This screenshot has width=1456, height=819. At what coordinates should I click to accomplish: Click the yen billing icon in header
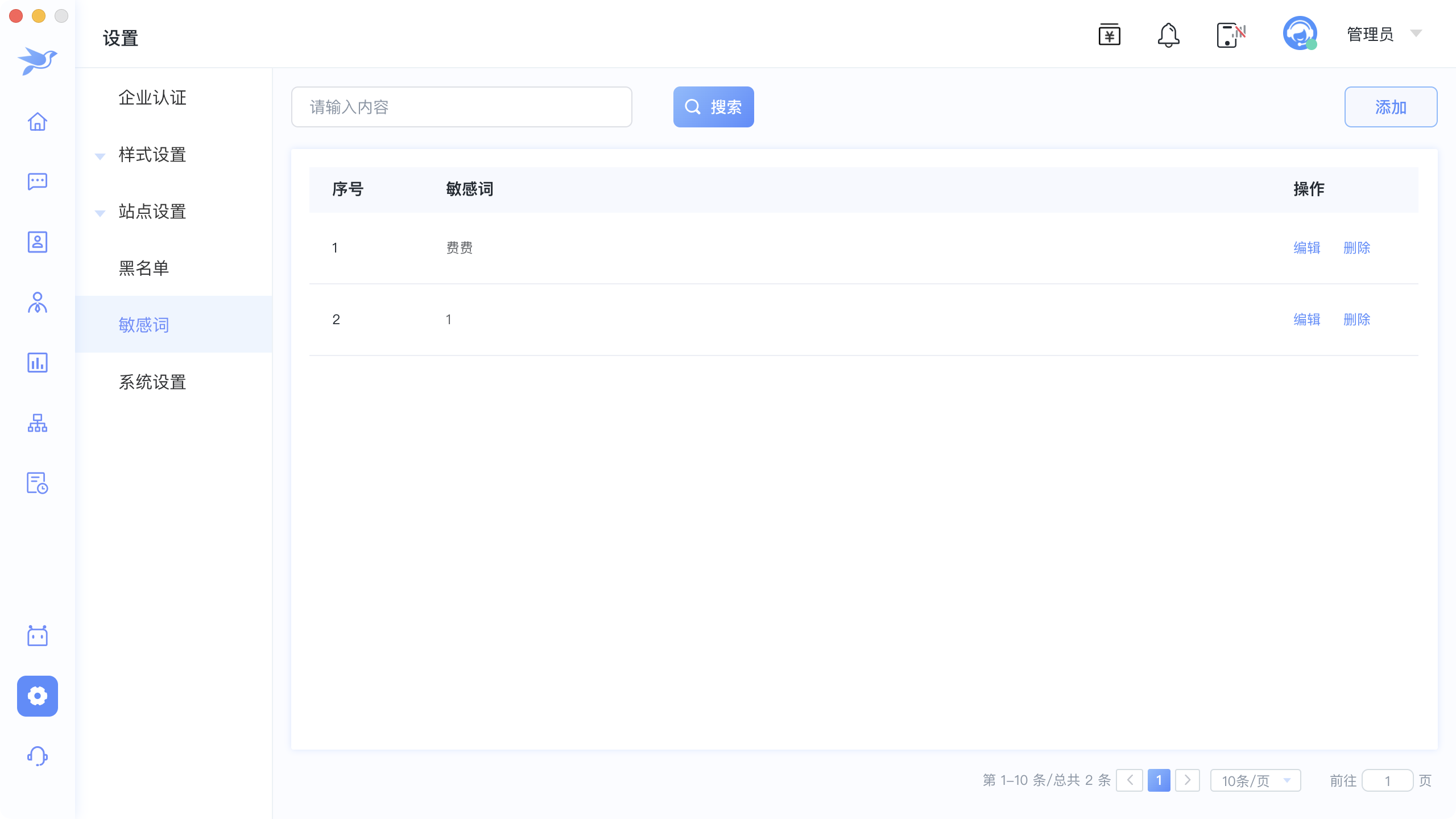coord(1109,35)
